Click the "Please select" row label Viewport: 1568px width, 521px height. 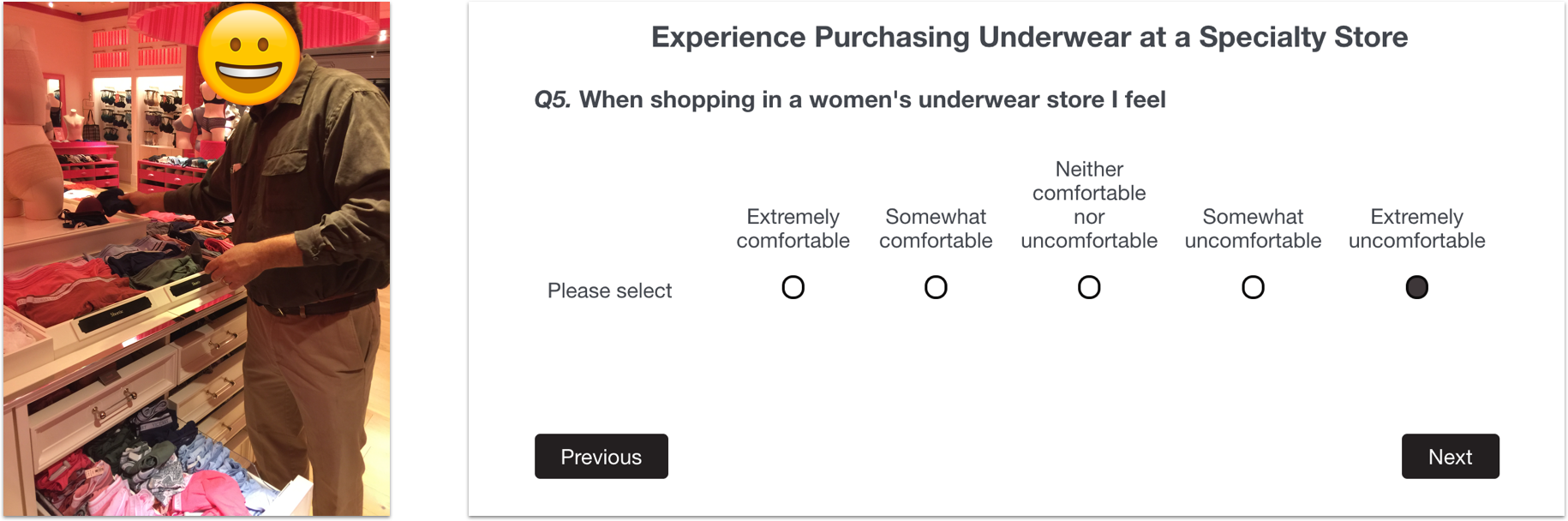coord(609,291)
